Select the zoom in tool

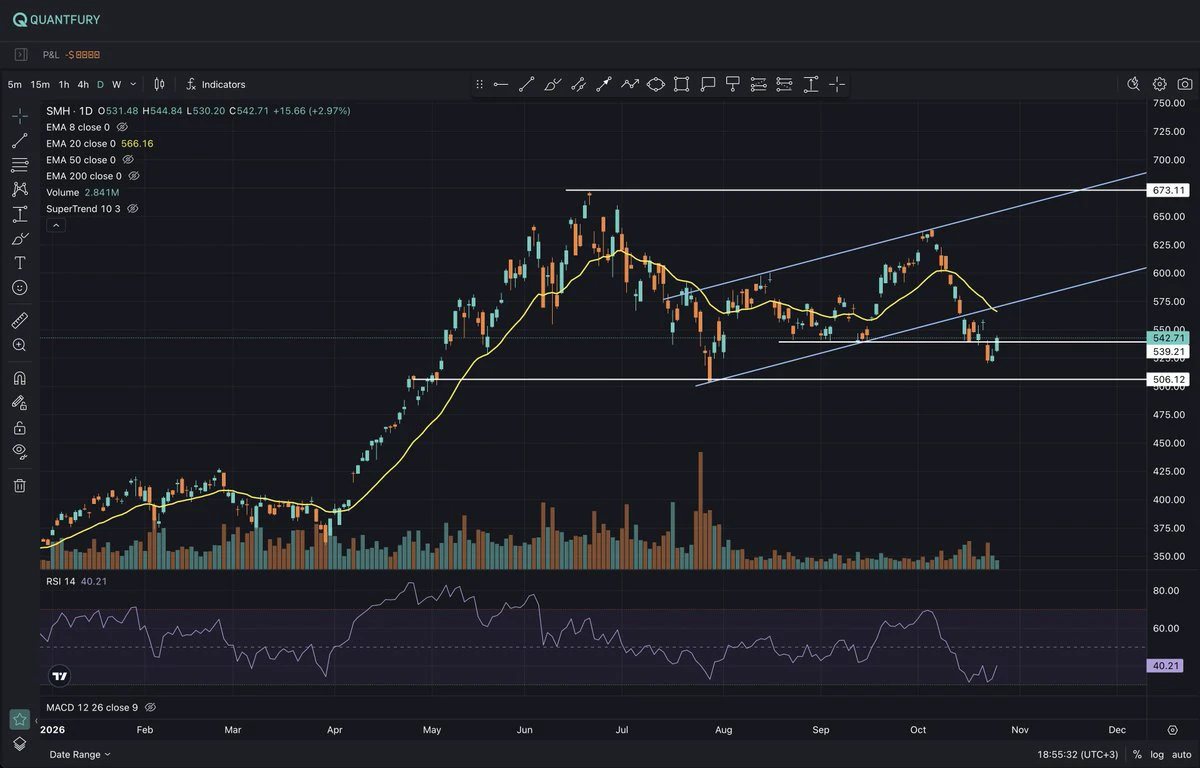[x=20, y=345]
